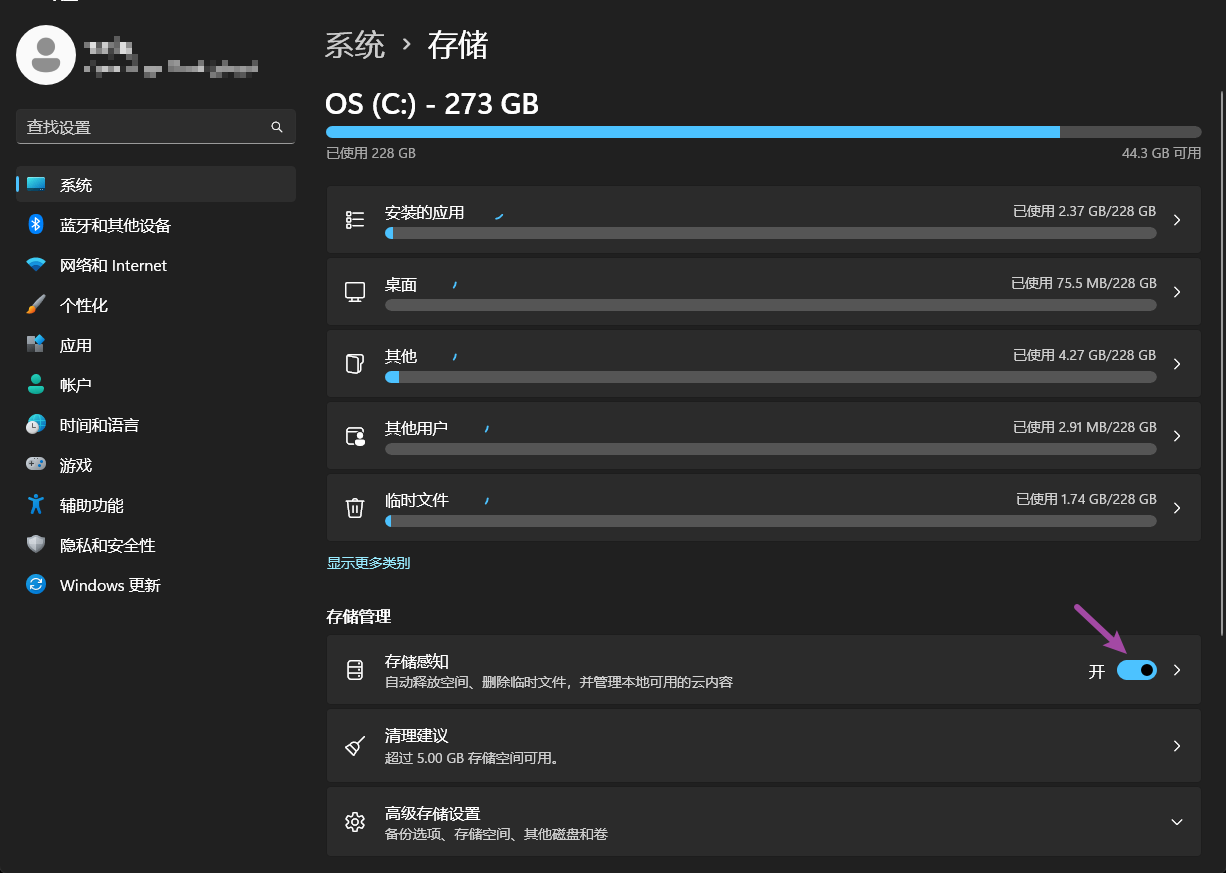
Task: Go to 网络和 Internet settings
Action: pyautogui.click(x=156, y=265)
